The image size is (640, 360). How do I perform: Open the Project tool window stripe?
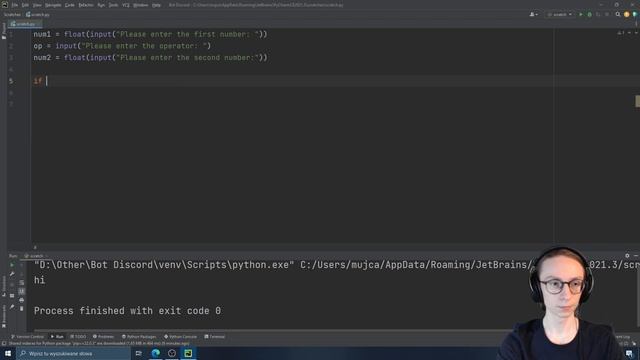(x=4, y=31)
